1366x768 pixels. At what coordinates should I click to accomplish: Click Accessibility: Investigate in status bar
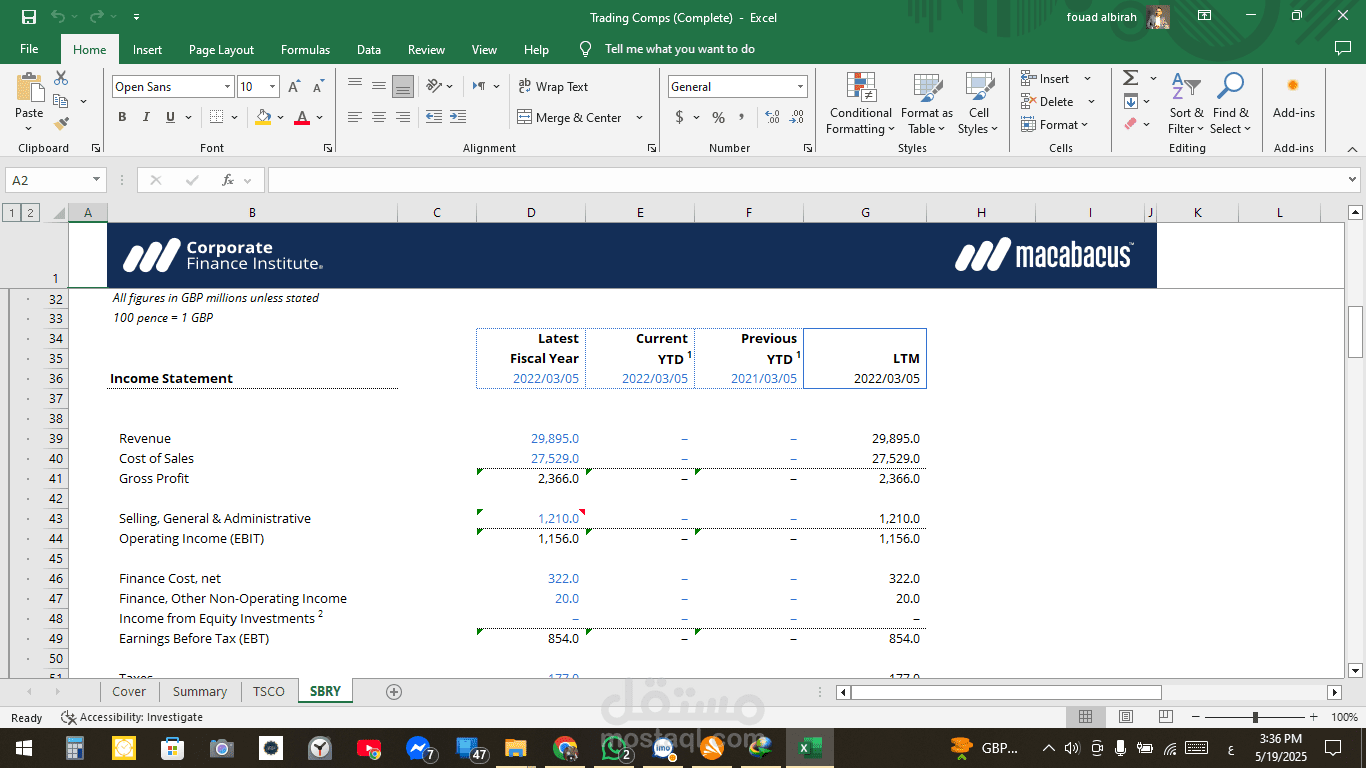point(131,717)
